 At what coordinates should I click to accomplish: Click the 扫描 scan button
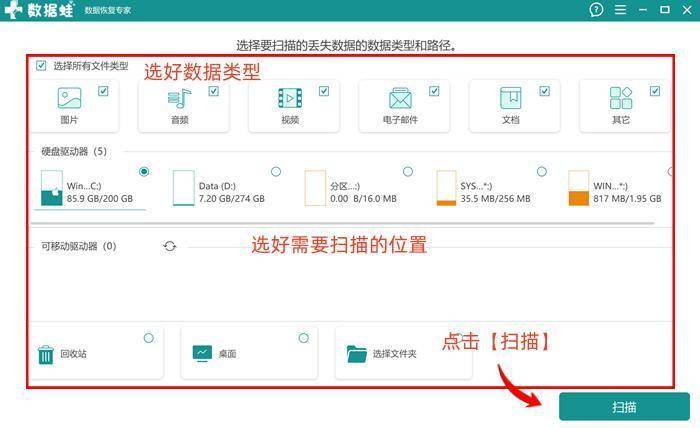click(x=624, y=407)
